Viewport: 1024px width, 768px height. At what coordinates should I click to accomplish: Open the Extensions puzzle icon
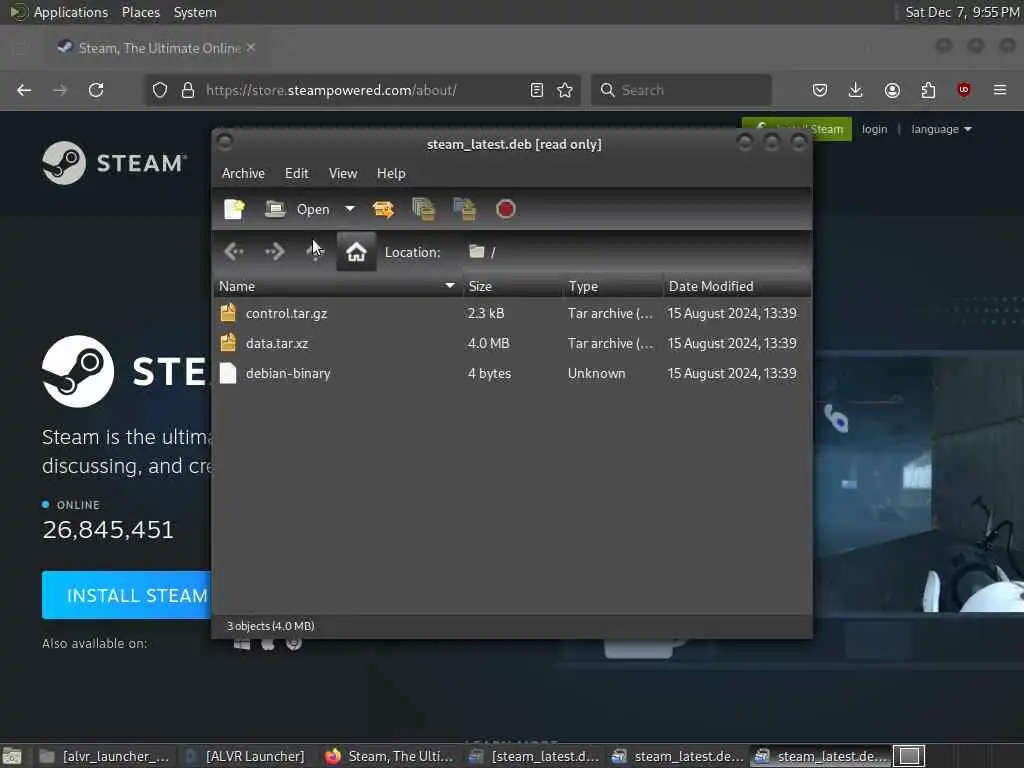click(928, 90)
